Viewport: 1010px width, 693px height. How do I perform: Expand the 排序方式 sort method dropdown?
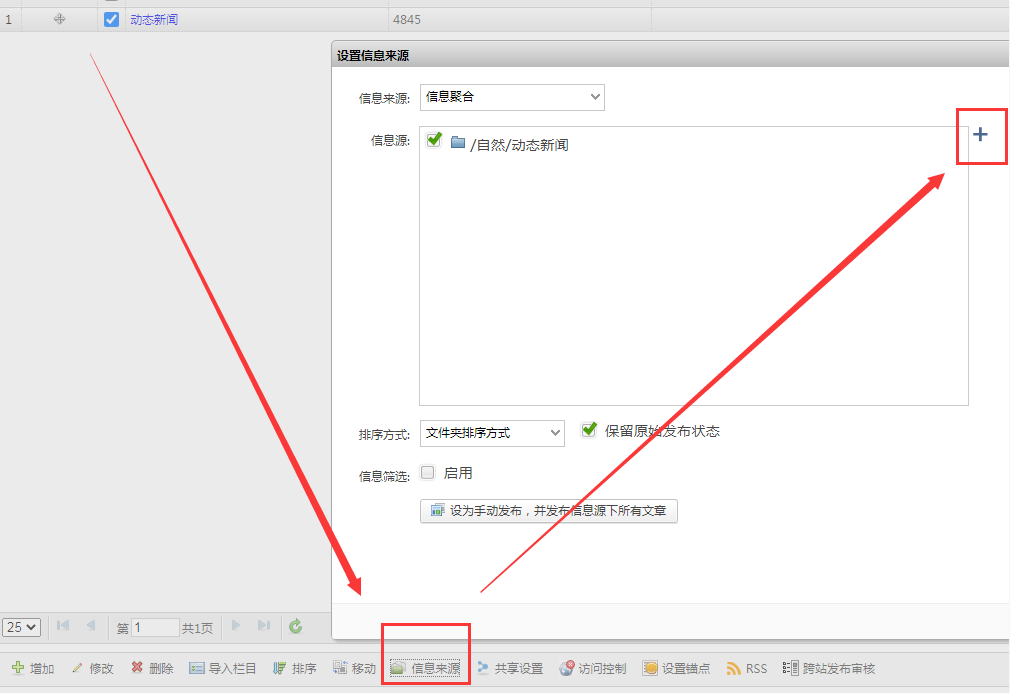pos(492,433)
